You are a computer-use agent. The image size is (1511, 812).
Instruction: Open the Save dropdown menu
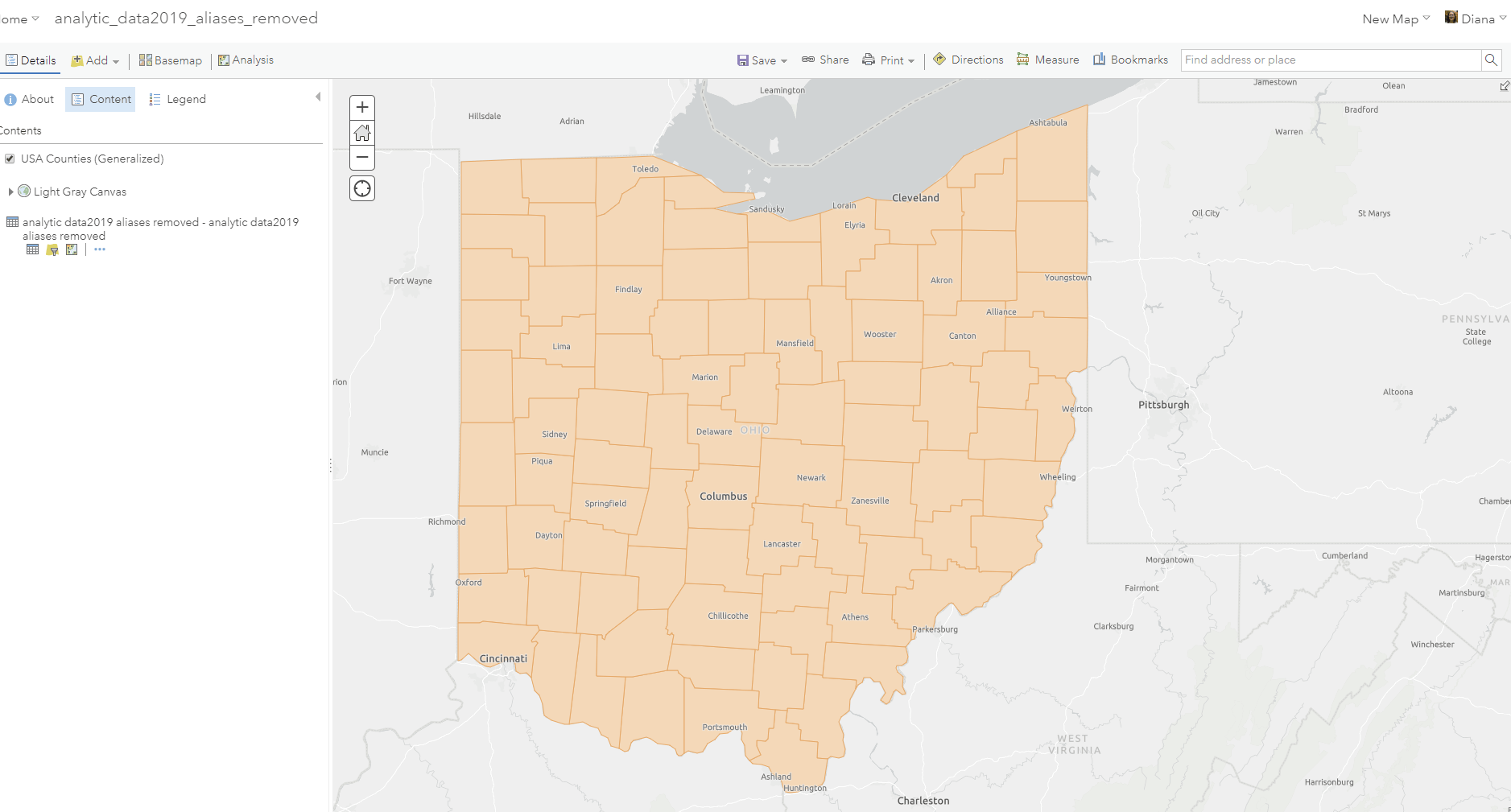[x=762, y=60]
